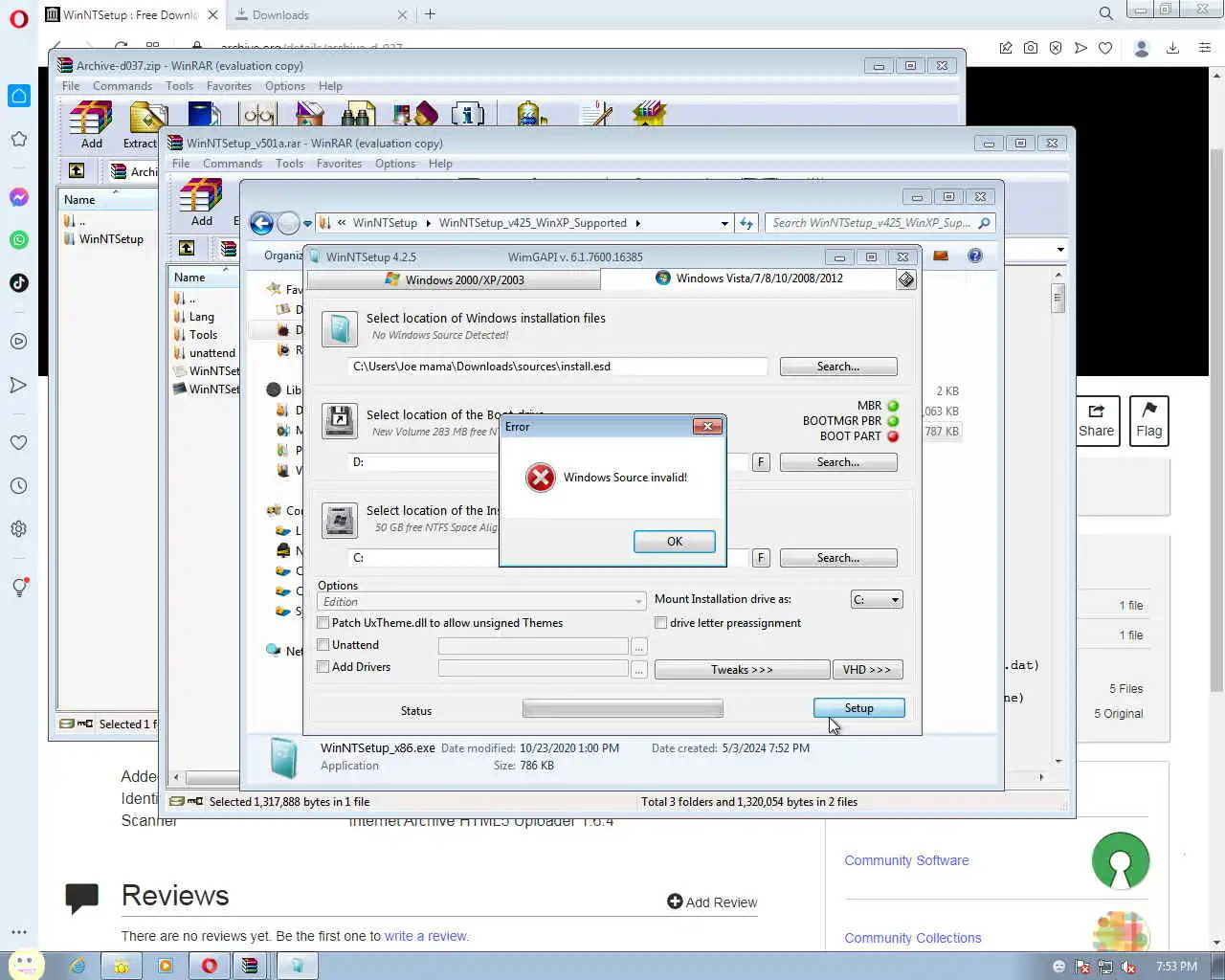This screenshot has width=1225, height=980.
Task: Click F button beside boot drive D:
Action: [x=761, y=462]
